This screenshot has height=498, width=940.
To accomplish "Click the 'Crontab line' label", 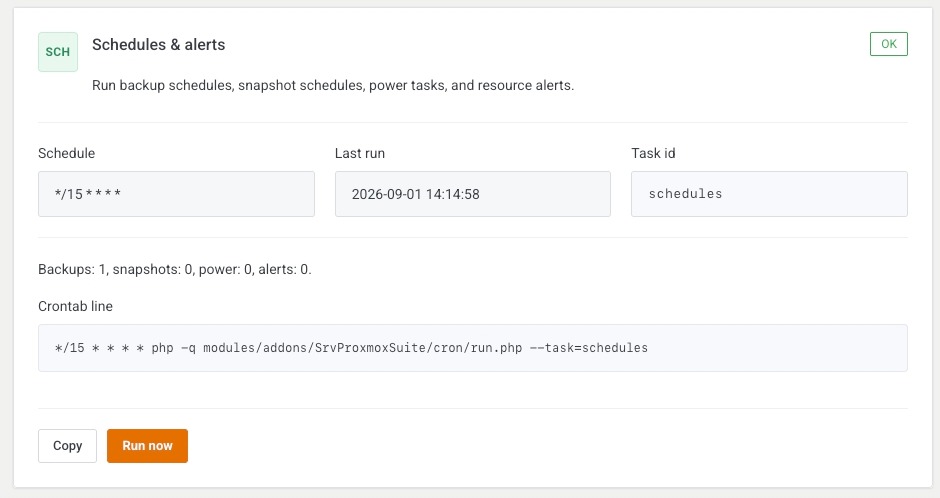I will 75,306.
